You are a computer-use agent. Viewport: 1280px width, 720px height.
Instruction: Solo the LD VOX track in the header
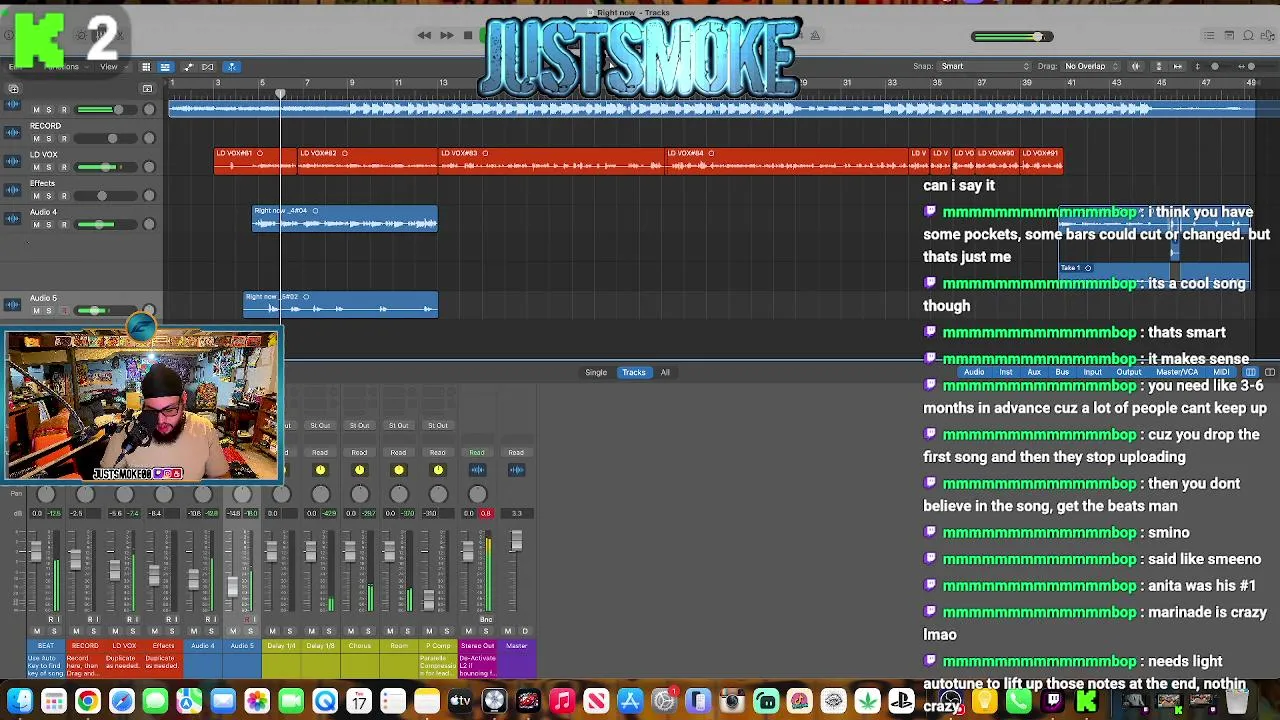pyautogui.click(x=49, y=167)
